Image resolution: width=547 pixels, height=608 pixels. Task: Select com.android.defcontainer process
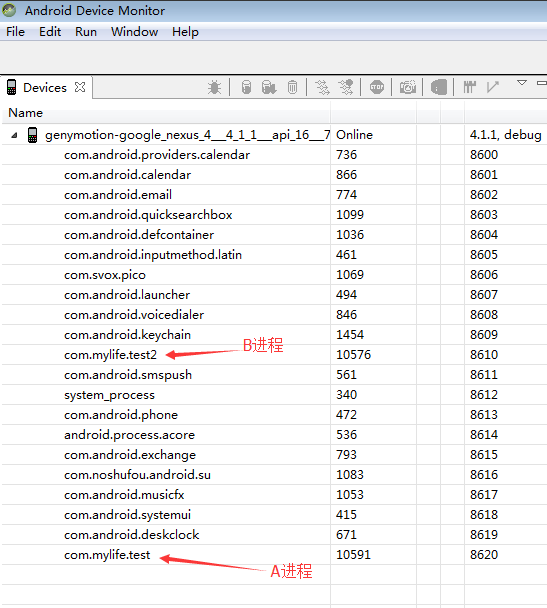273,235
